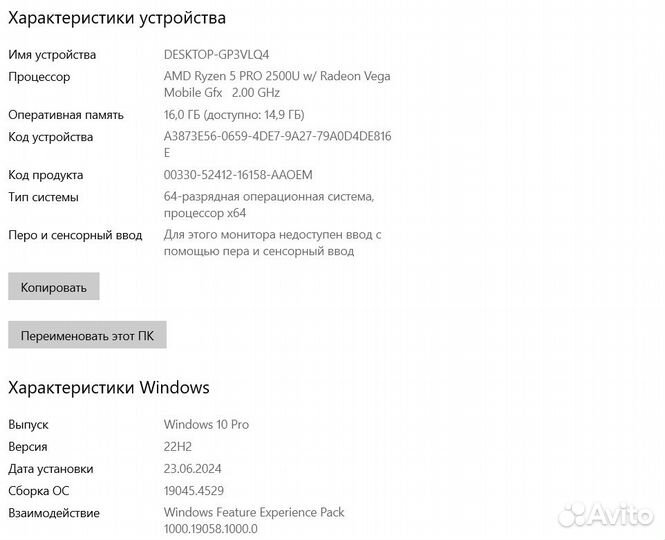The height and width of the screenshot is (540, 665).
Task: Click the Переименовать этот ПК button
Action: pos(87,335)
